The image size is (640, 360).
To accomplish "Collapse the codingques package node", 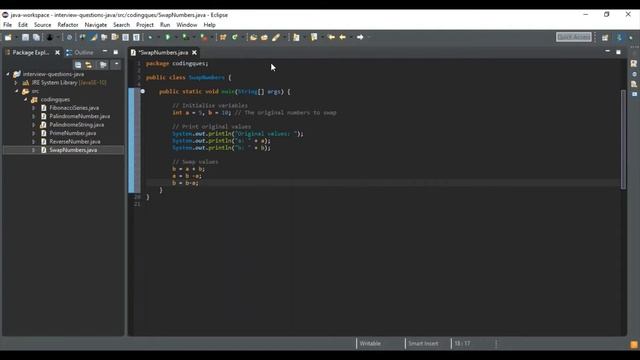I will pos(25,100).
